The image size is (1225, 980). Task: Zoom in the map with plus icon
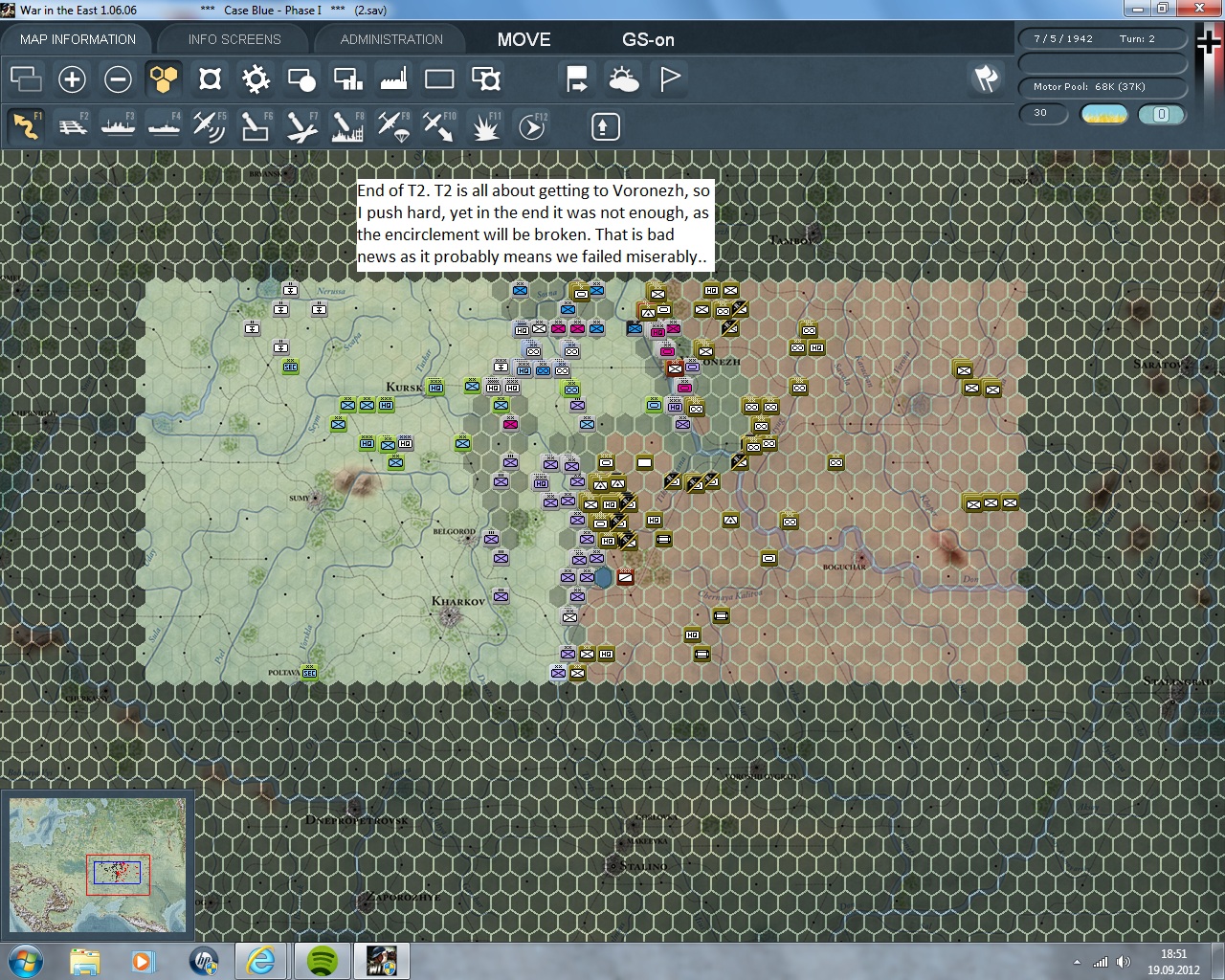pyautogui.click(x=72, y=79)
